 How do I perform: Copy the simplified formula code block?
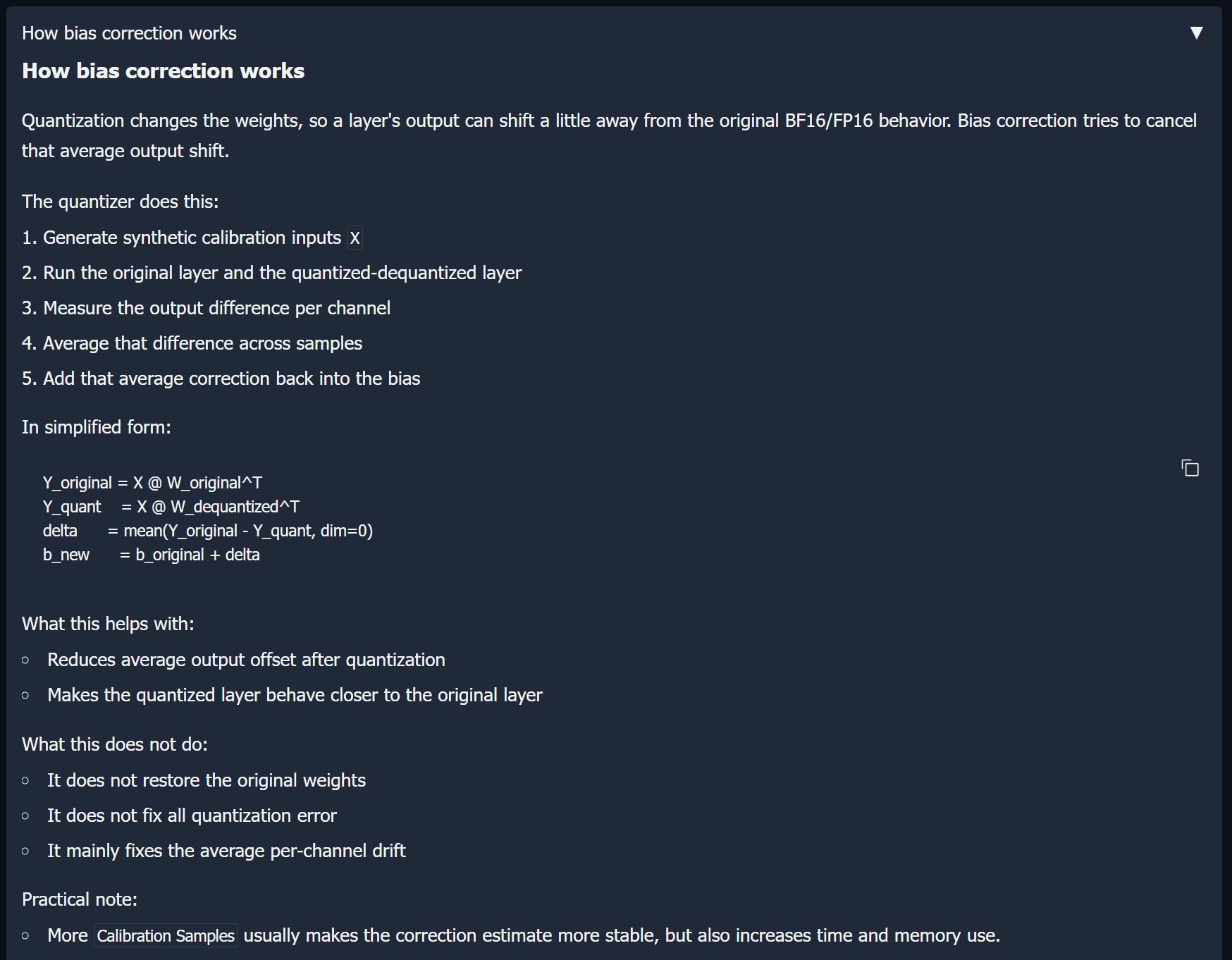coord(1190,468)
